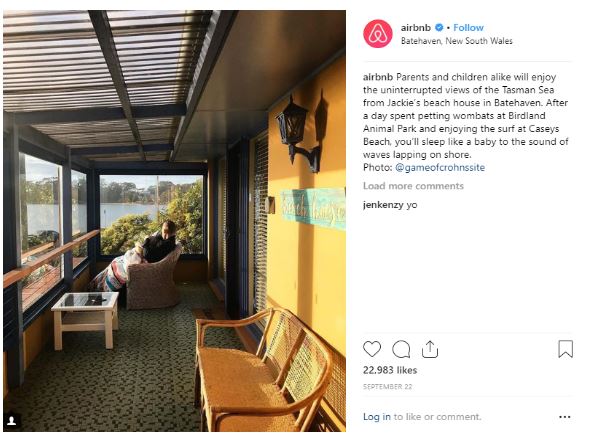The width and height of the screenshot is (600, 436).
Task: Open the September 22 post date link
Action: click(x=388, y=387)
